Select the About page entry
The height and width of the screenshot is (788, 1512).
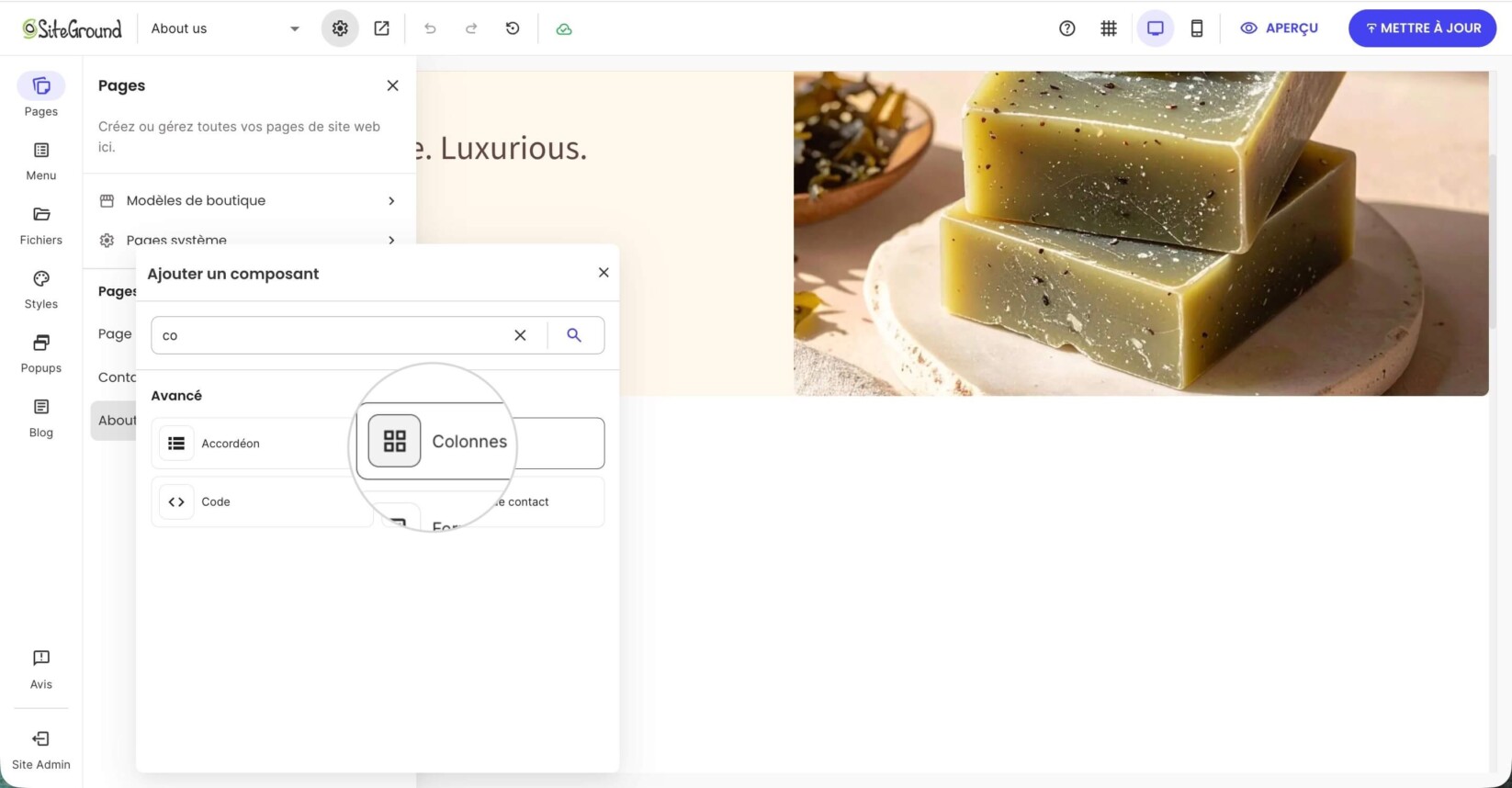(x=113, y=421)
